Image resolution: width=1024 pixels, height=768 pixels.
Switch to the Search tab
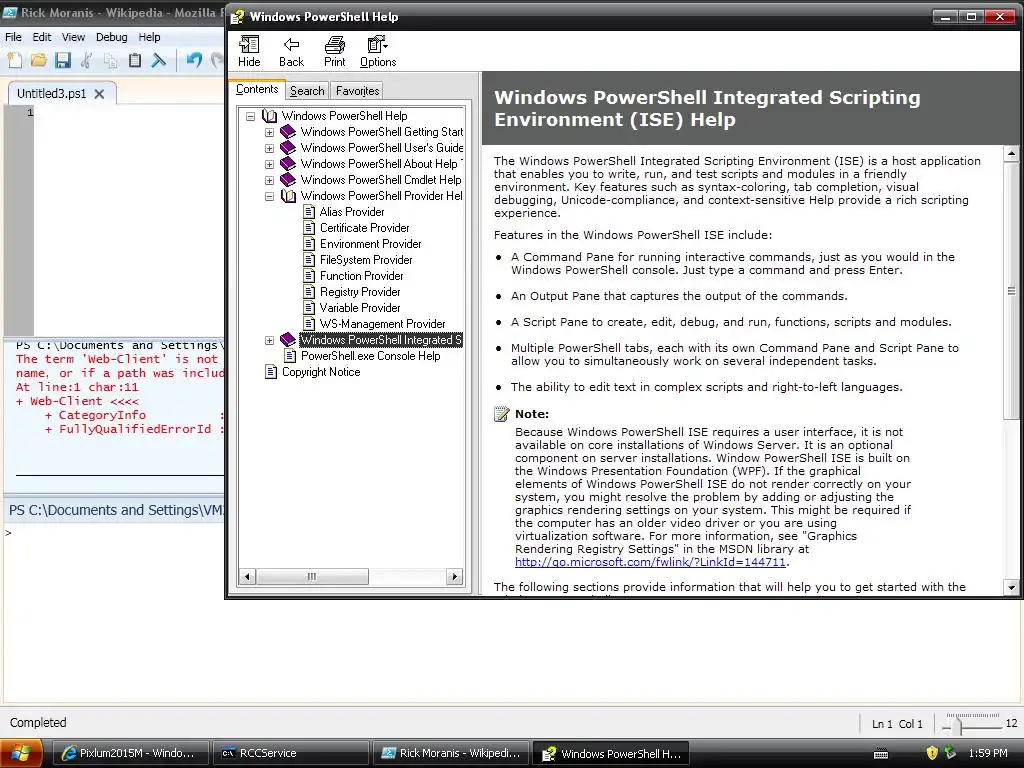point(307,91)
